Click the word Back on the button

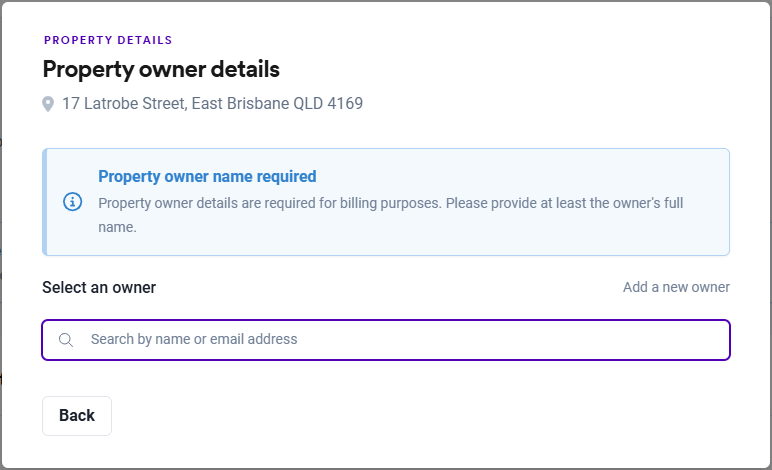77,416
